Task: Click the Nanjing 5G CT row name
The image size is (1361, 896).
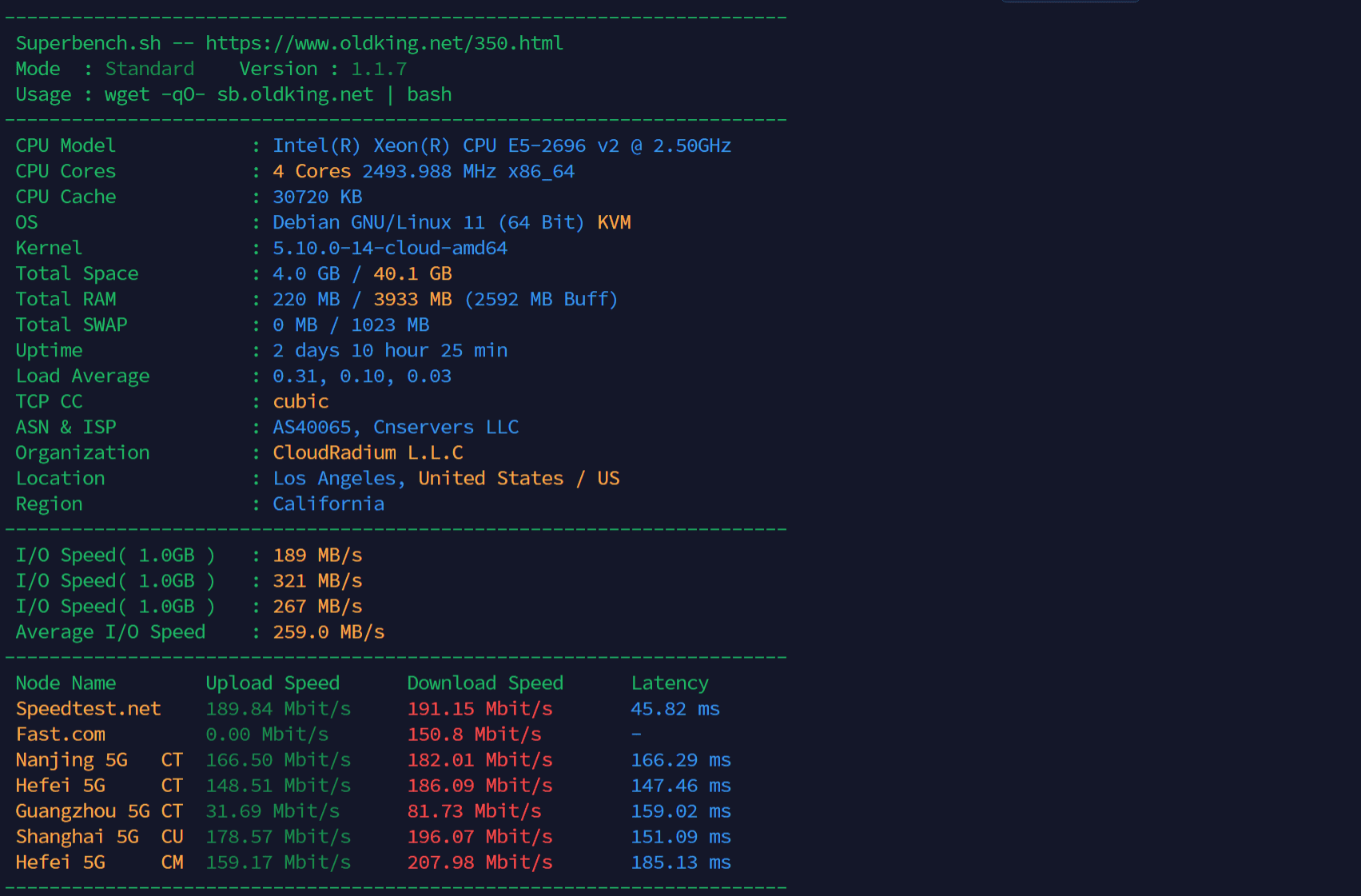Action: (x=99, y=760)
